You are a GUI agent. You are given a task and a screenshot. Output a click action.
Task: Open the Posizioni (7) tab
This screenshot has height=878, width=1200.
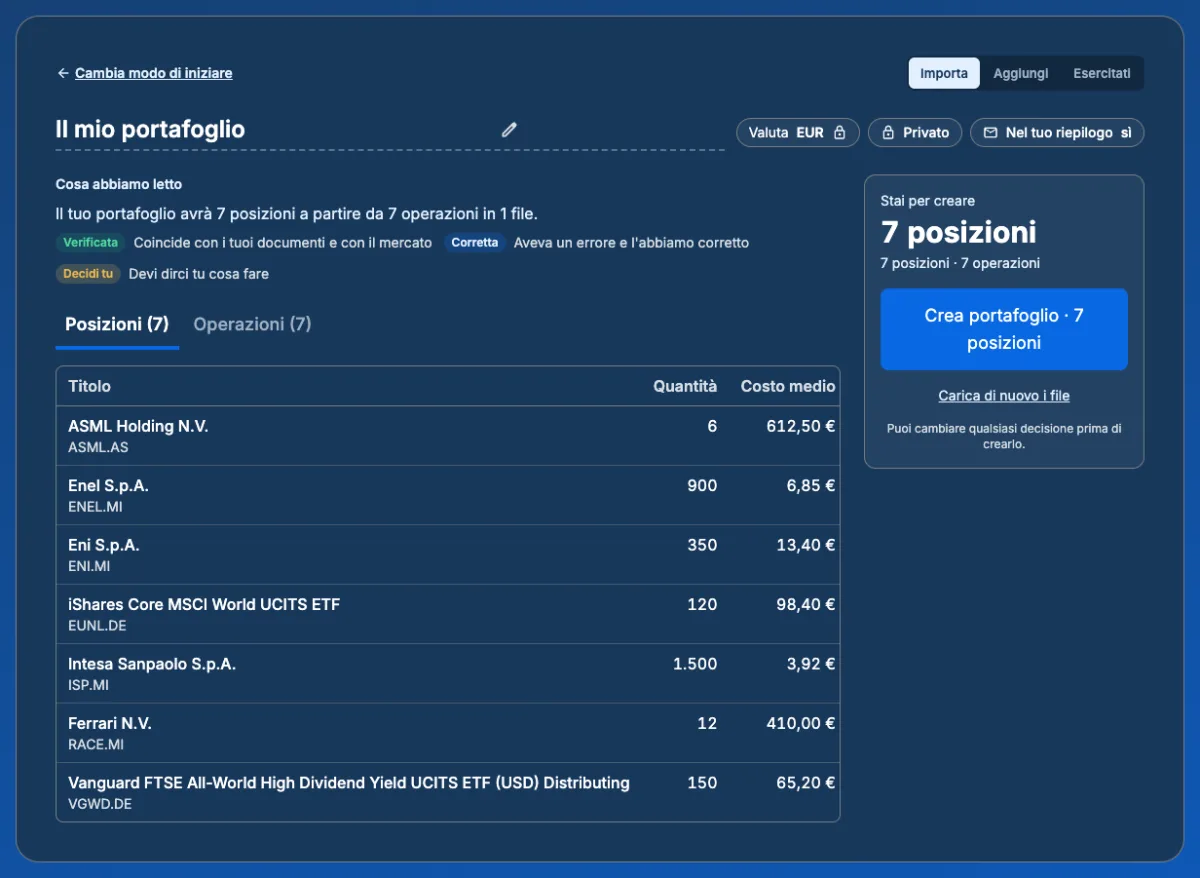pyautogui.click(x=117, y=324)
